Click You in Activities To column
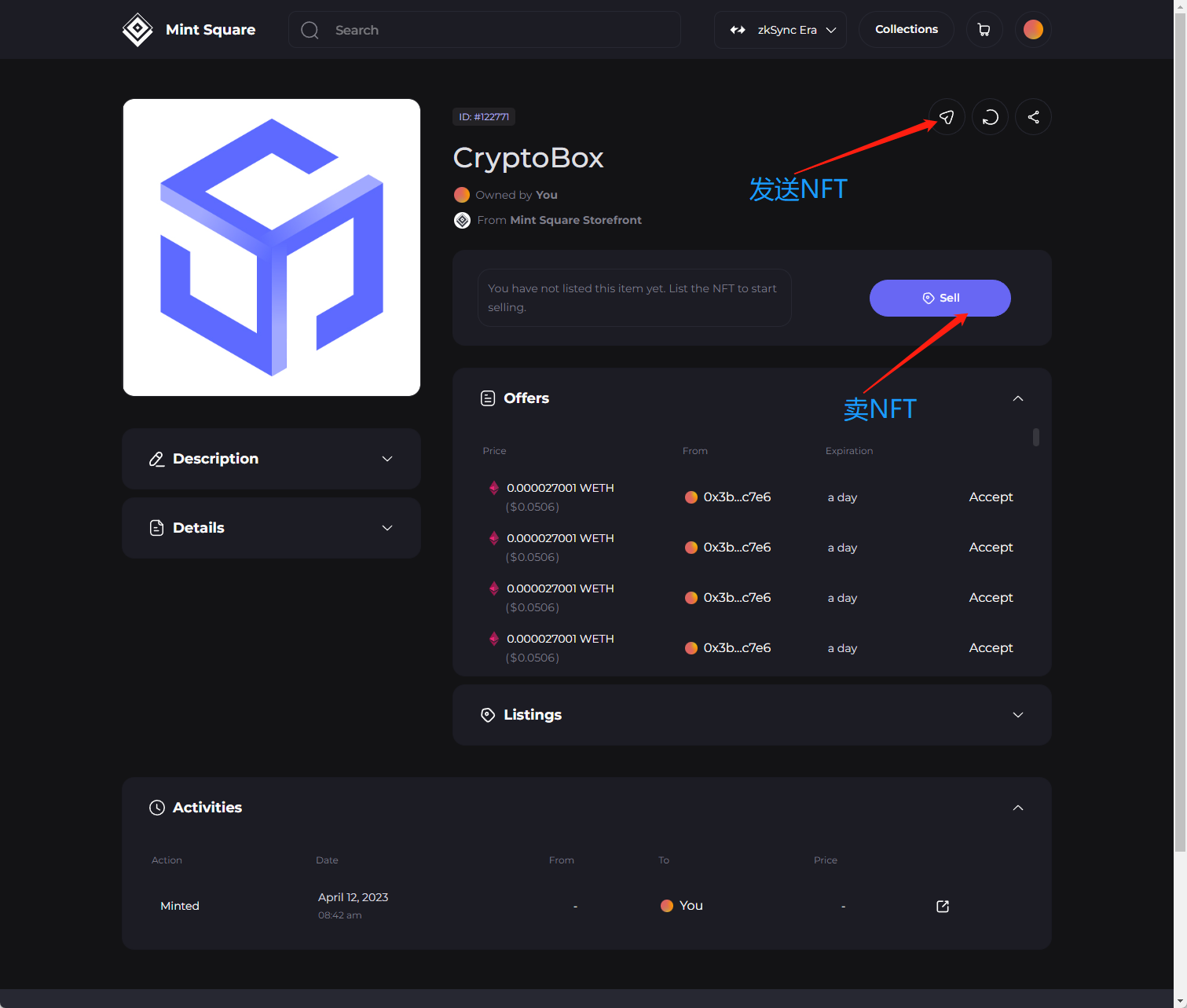The width and height of the screenshot is (1187, 1008). point(691,906)
